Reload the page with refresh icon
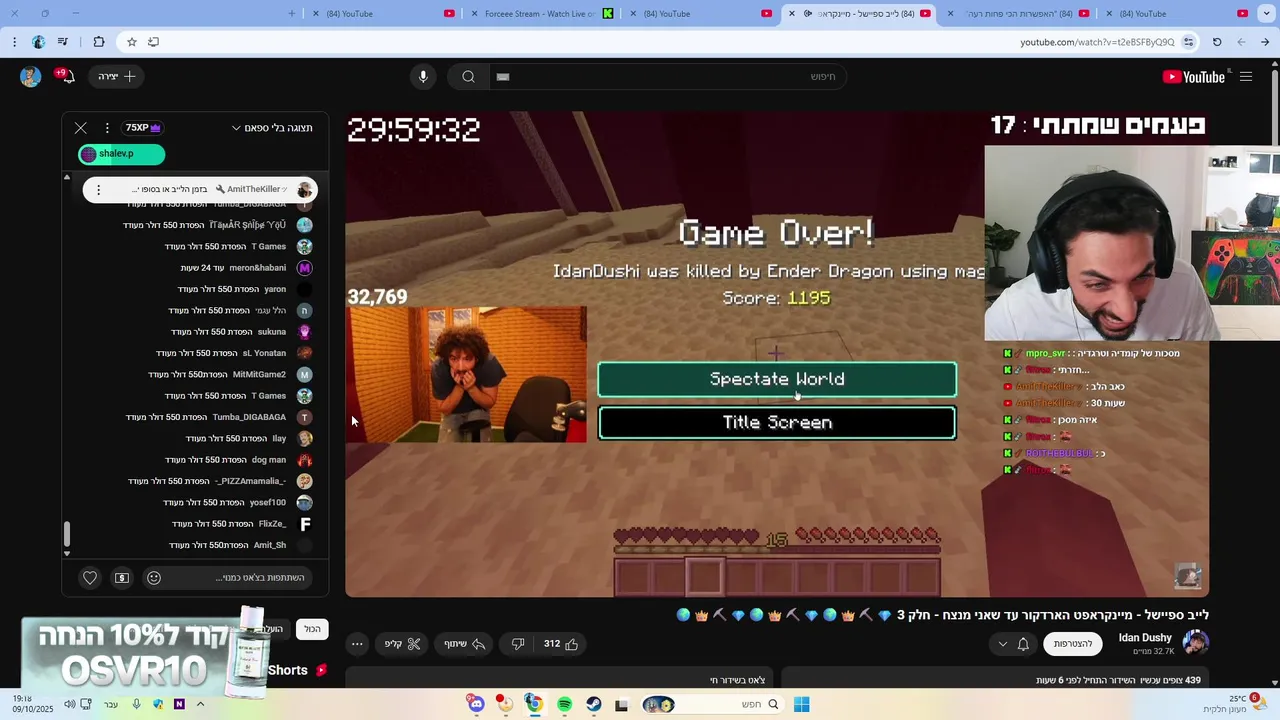Image resolution: width=1280 pixels, height=720 pixels. 1217,42
